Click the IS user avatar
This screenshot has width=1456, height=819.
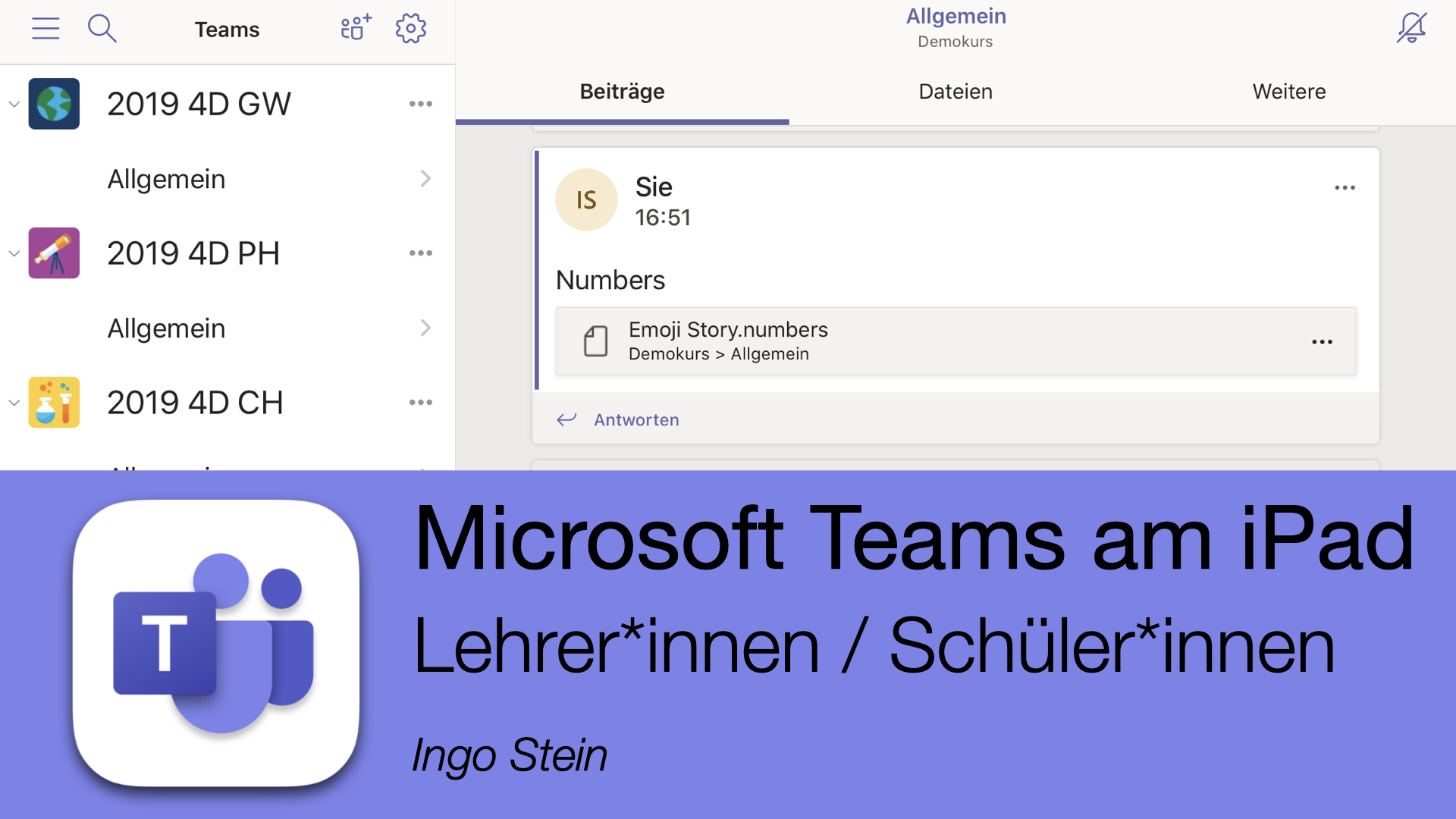[586, 199]
